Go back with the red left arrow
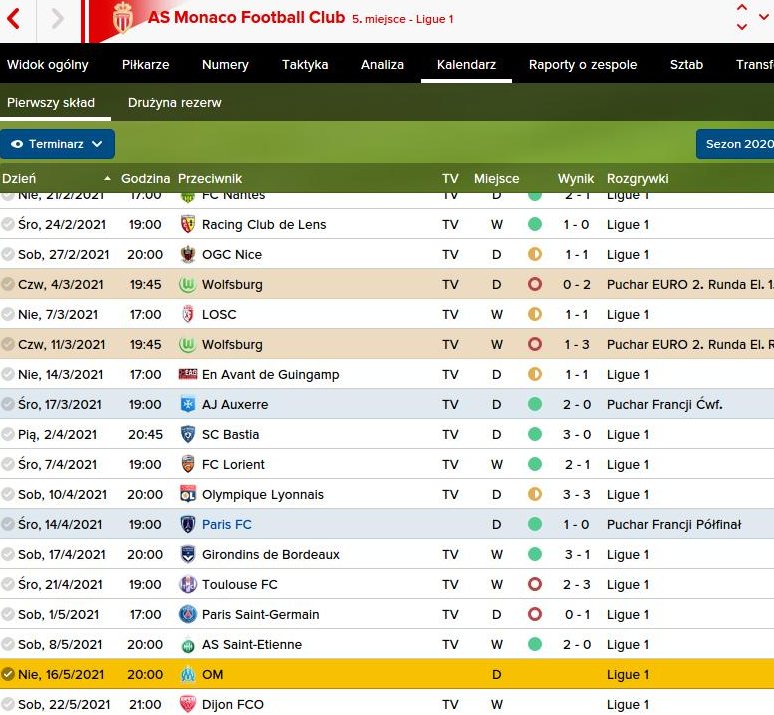774x715 pixels. (15, 19)
